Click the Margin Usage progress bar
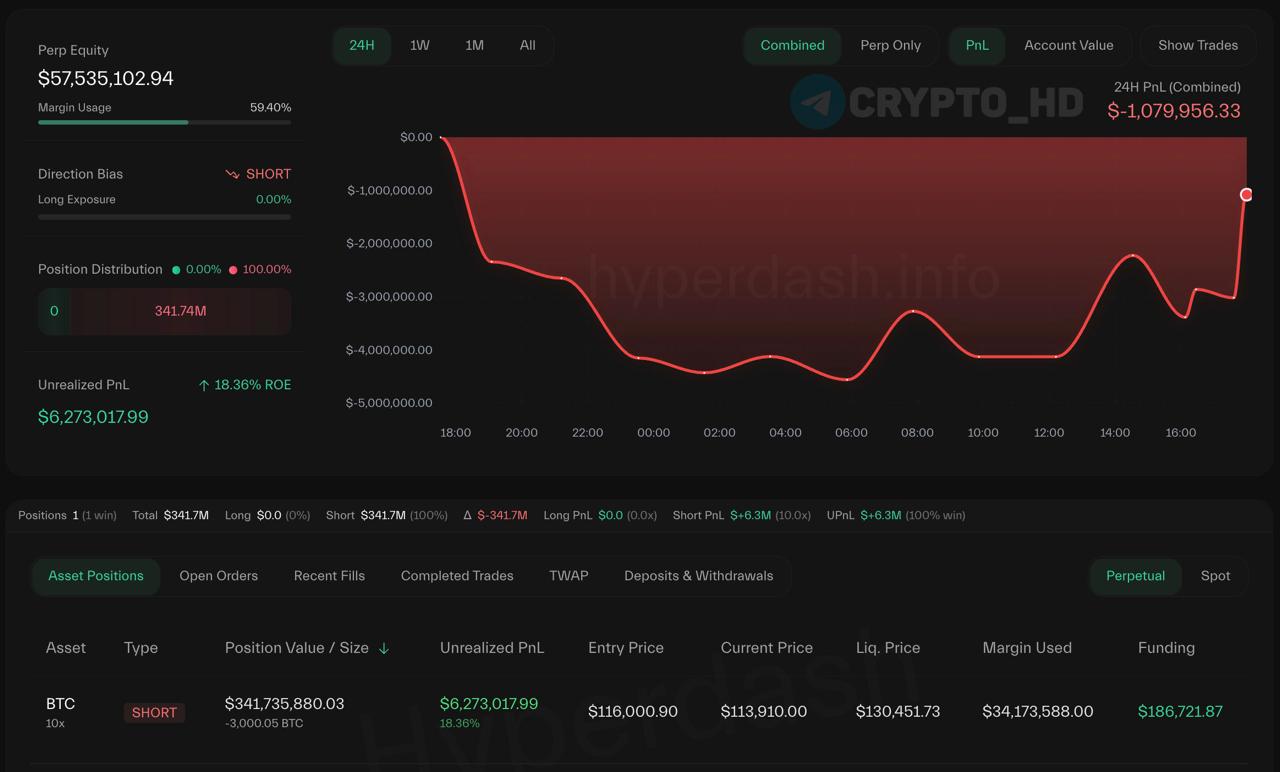The image size is (1280, 772). pyautogui.click(x=164, y=122)
